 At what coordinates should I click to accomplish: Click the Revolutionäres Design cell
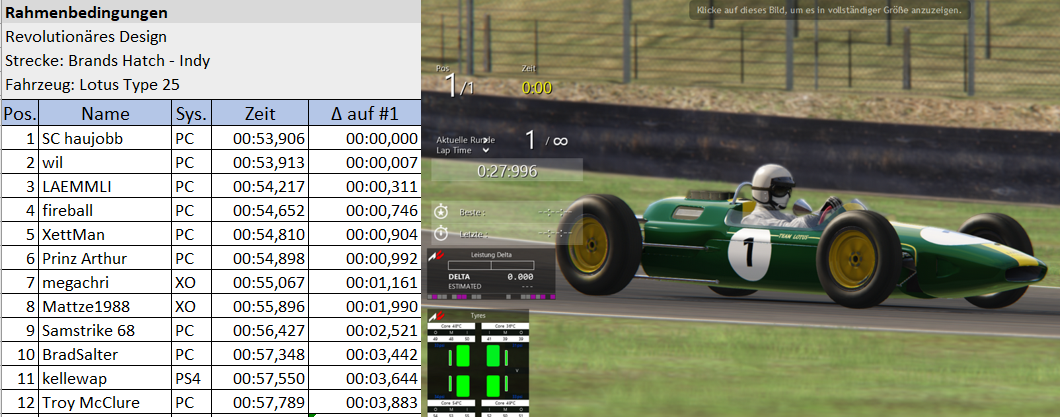pyautogui.click(x=210, y=36)
